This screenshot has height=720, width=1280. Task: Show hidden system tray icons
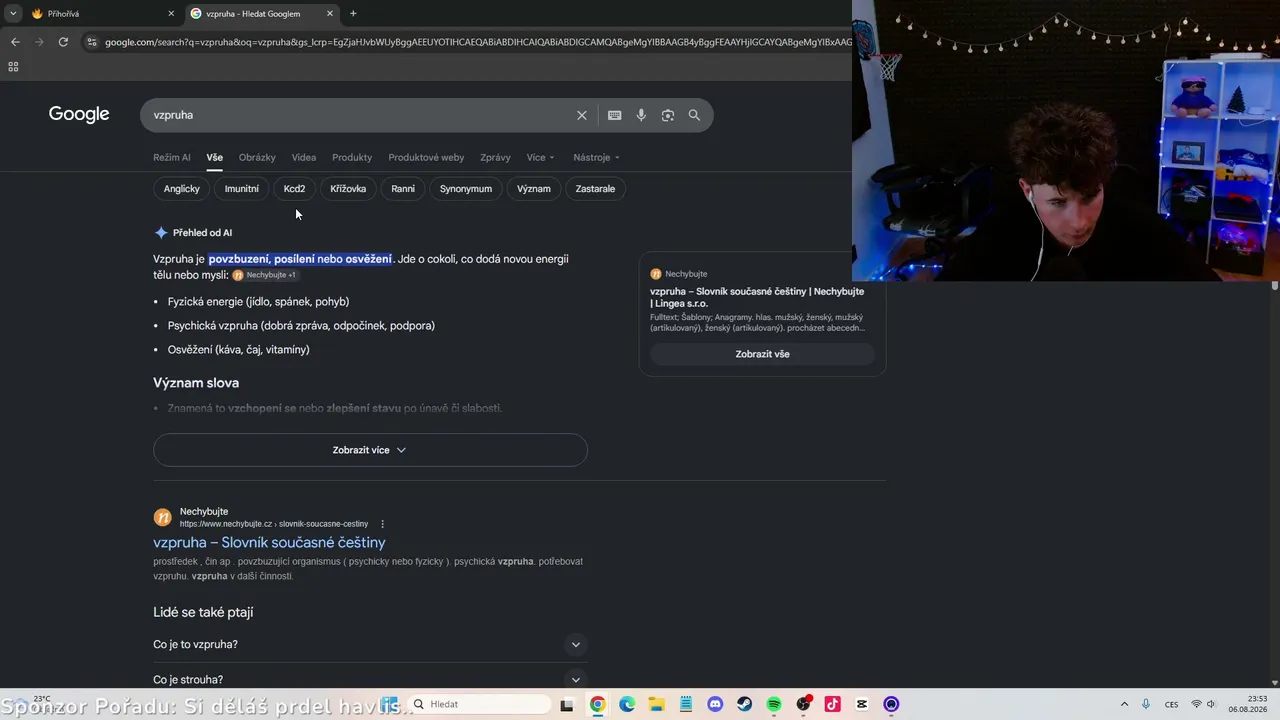tap(1124, 704)
